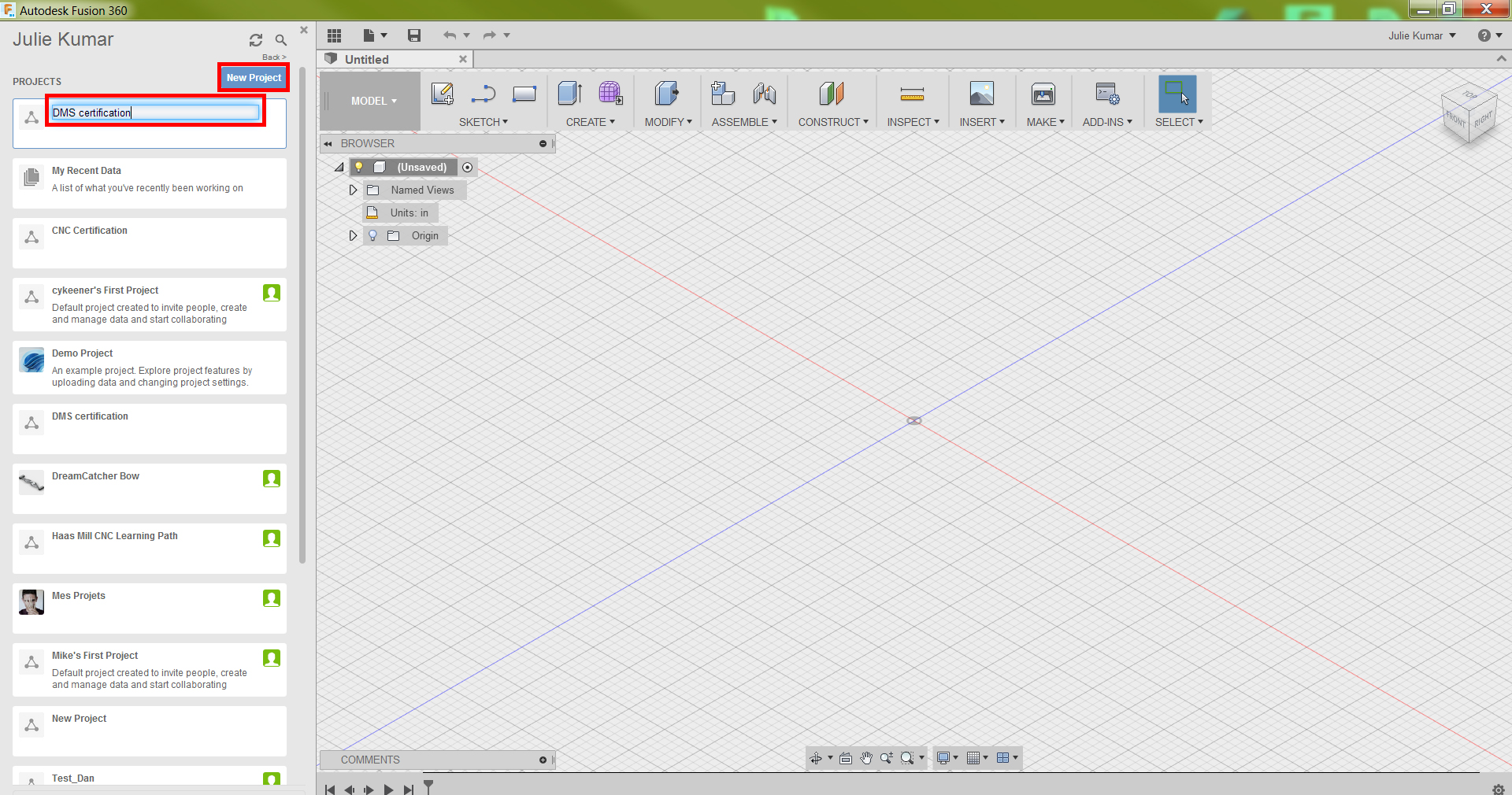Collapse the BROWSER panel arrows
This screenshot has height=795, width=1512.
click(x=328, y=143)
